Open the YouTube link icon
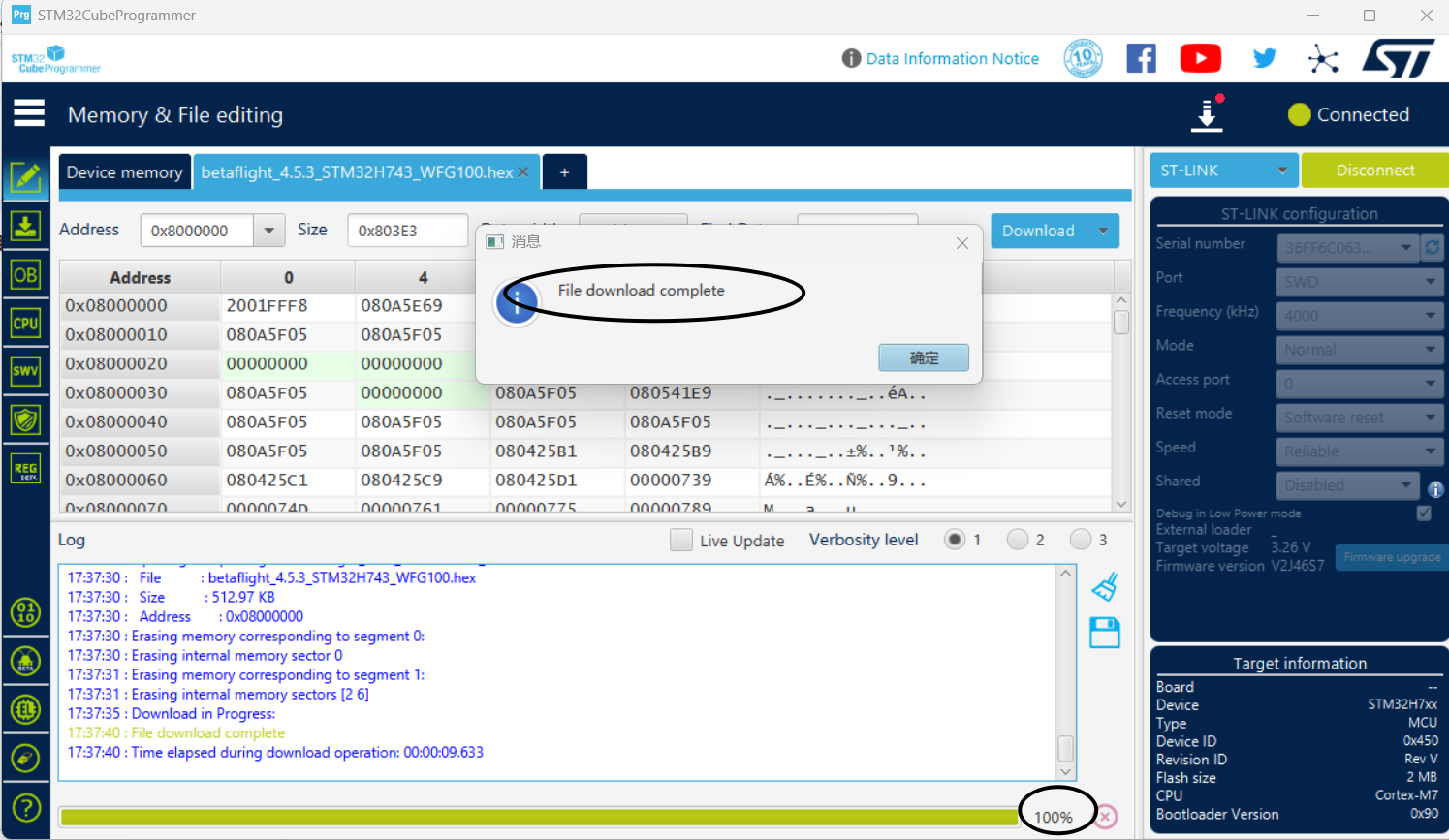The height and width of the screenshot is (840, 1449). pyautogui.click(x=1200, y=58)
